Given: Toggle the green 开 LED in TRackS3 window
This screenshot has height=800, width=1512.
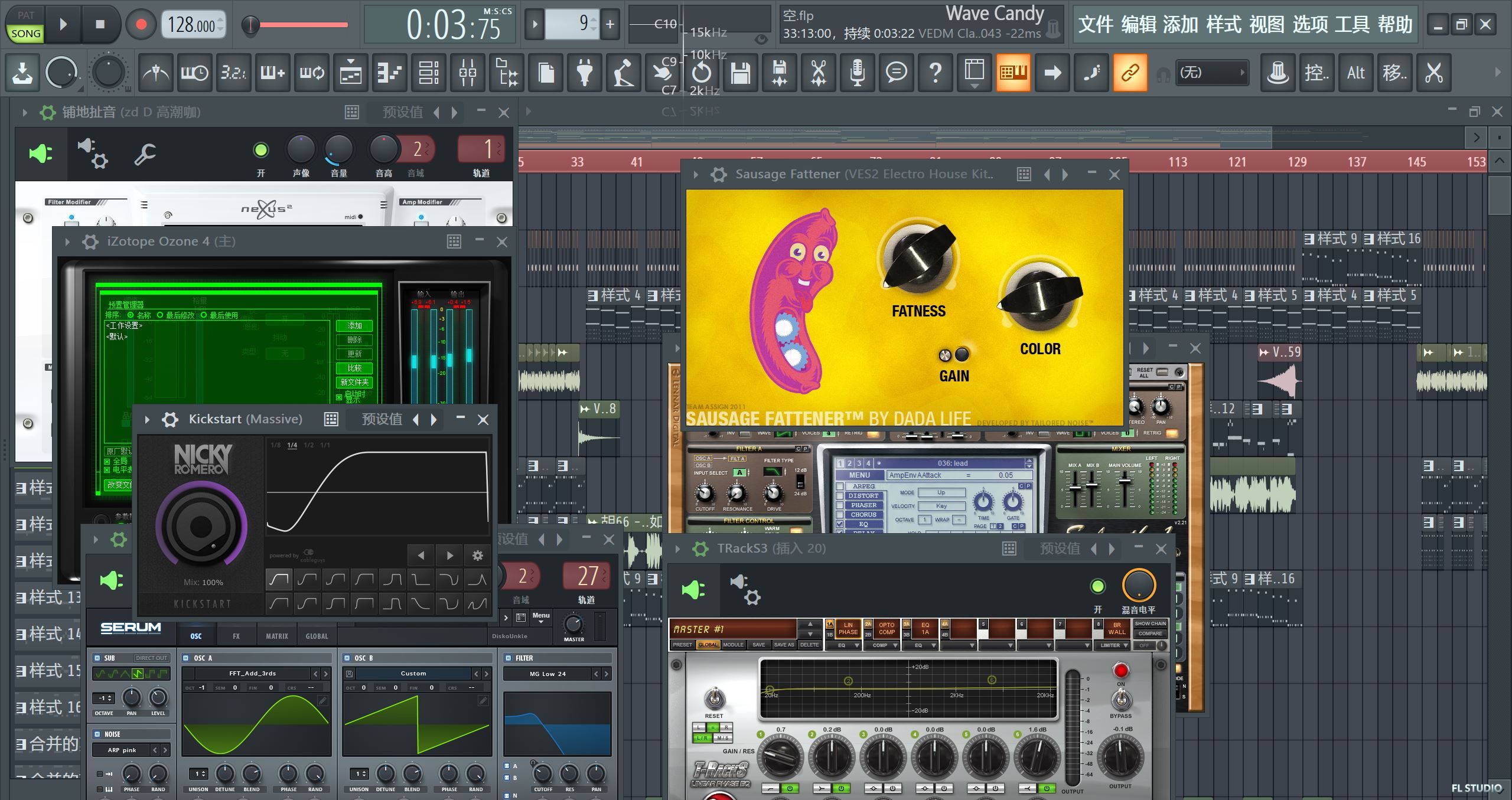Looking at the screenshot, I should pos(1097,586).
